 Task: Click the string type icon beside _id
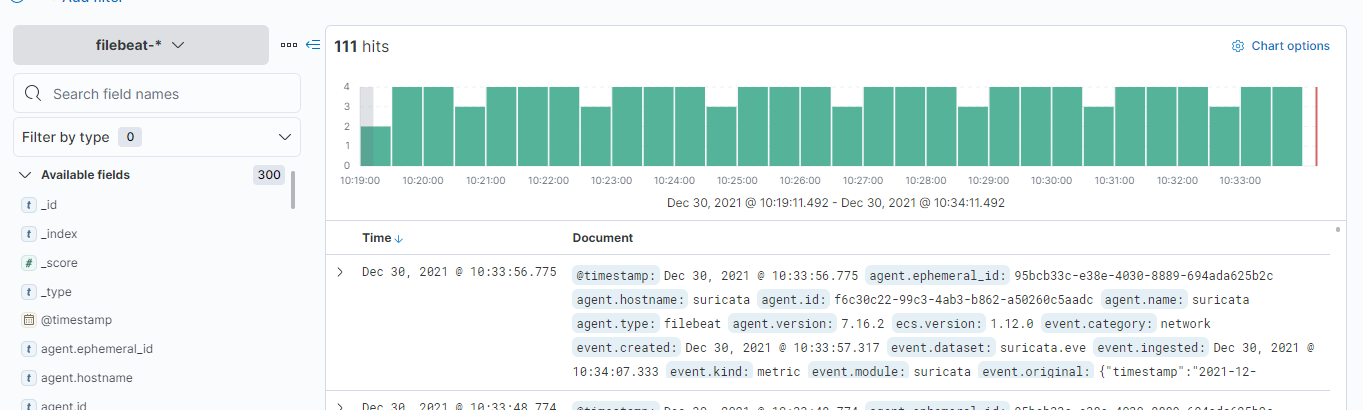tap(29, 204)
